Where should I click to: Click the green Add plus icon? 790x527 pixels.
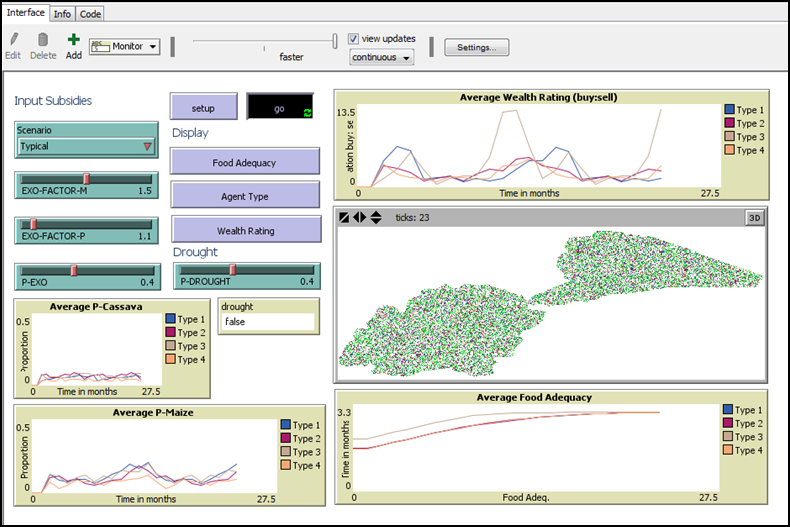[74, 40]
